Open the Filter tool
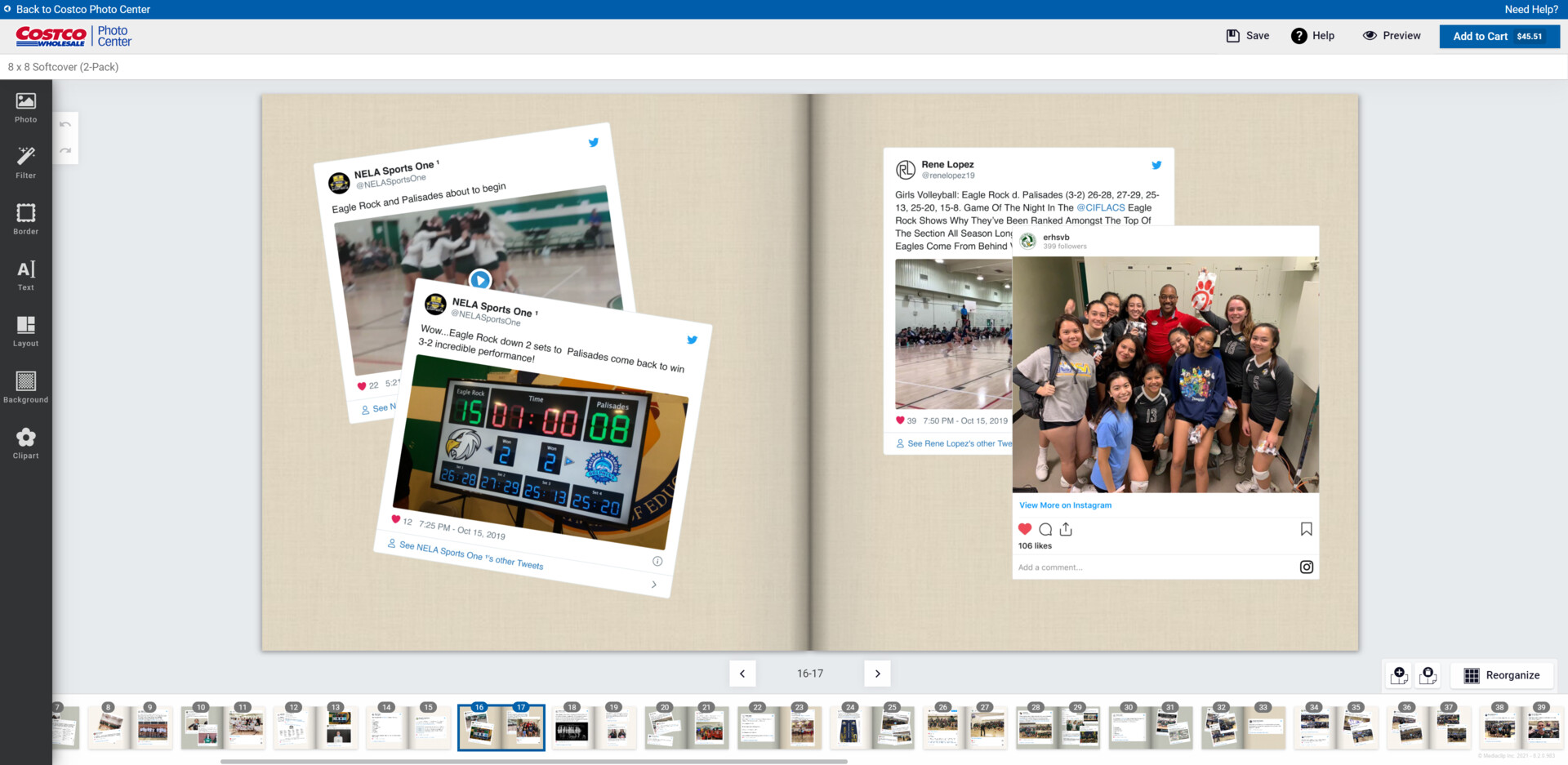Viewport: 1568px width, 765px height. pyautogui.click(x=26, y=163)
